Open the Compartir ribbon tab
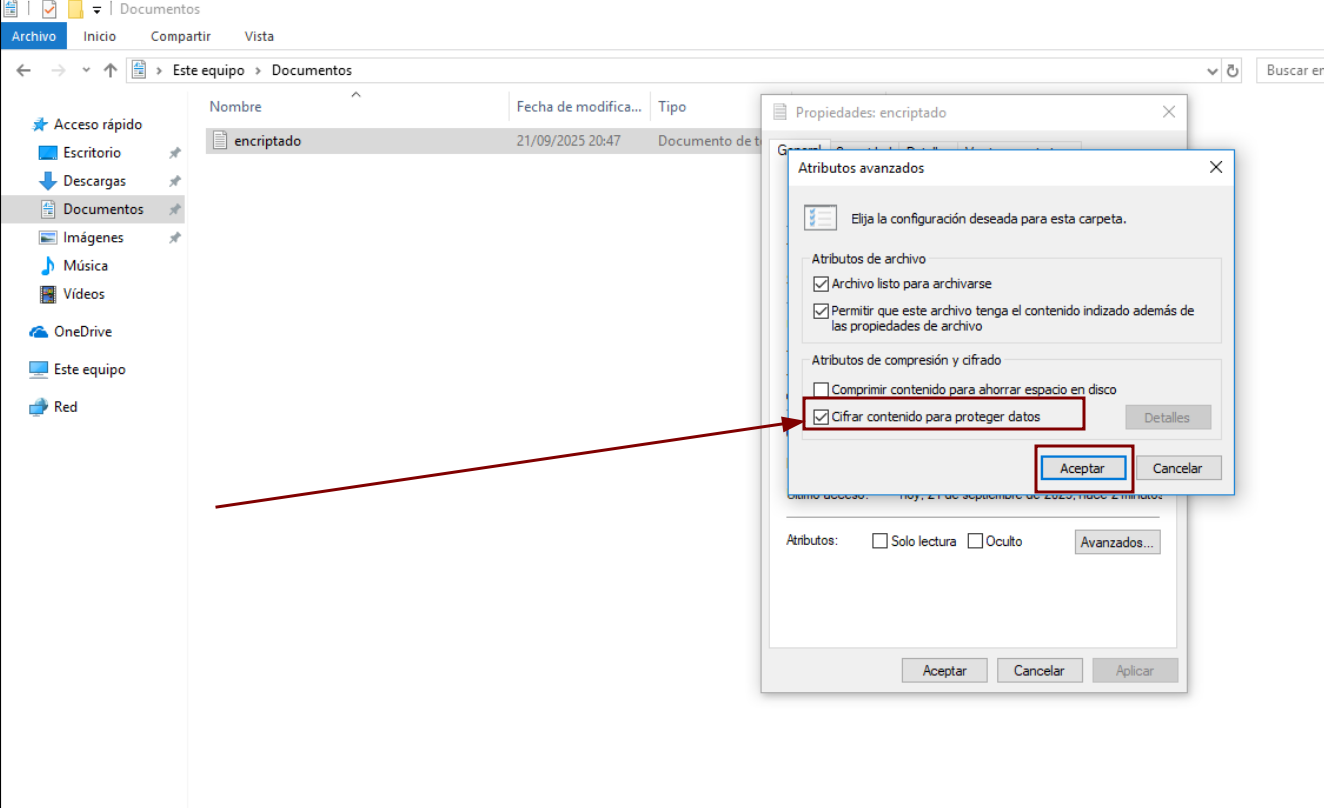The width and height of the screenshot is (1324, 808). 181,36
